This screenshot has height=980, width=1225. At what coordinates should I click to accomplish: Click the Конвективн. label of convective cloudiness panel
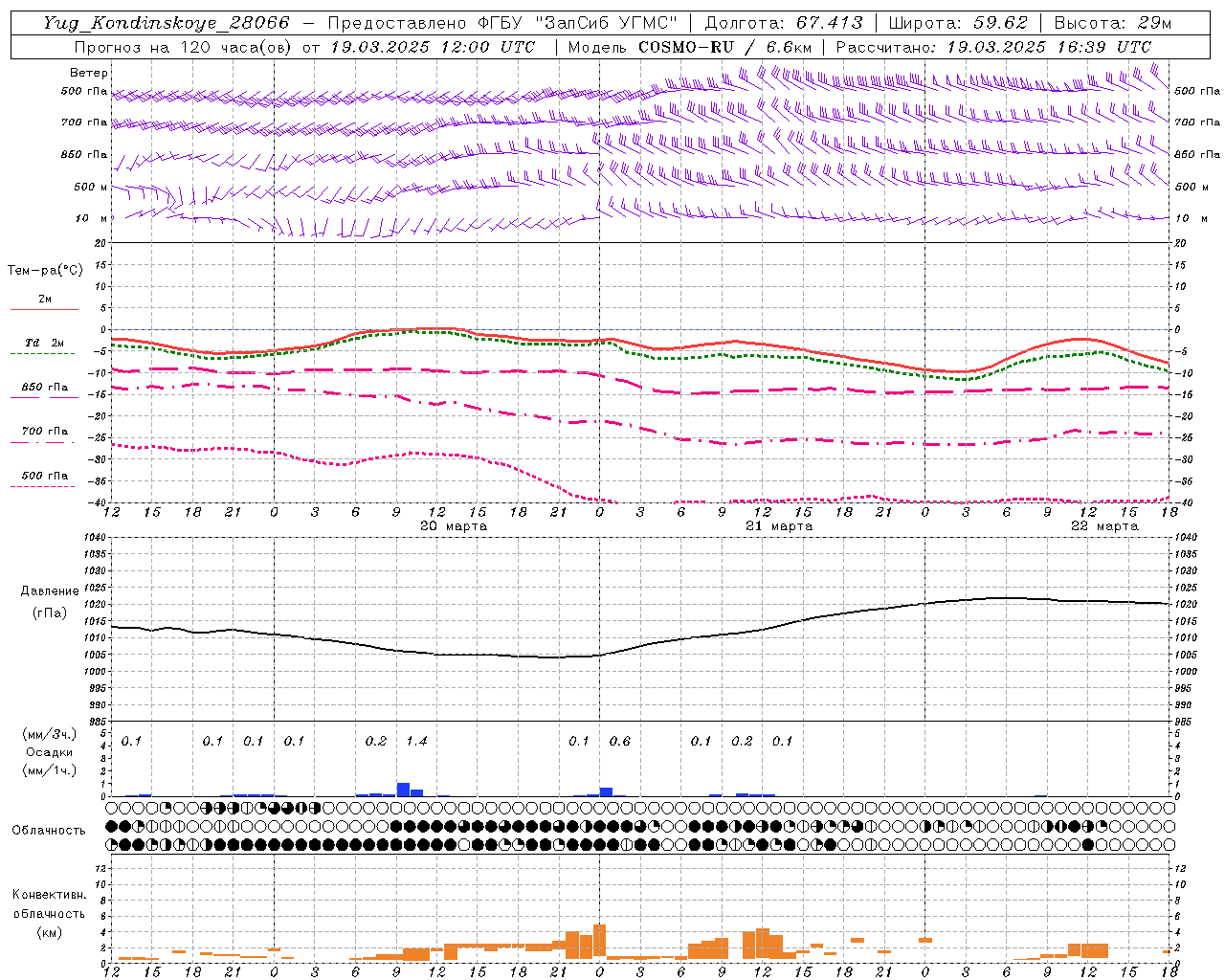pyautogui.click(x=49, y=895)
